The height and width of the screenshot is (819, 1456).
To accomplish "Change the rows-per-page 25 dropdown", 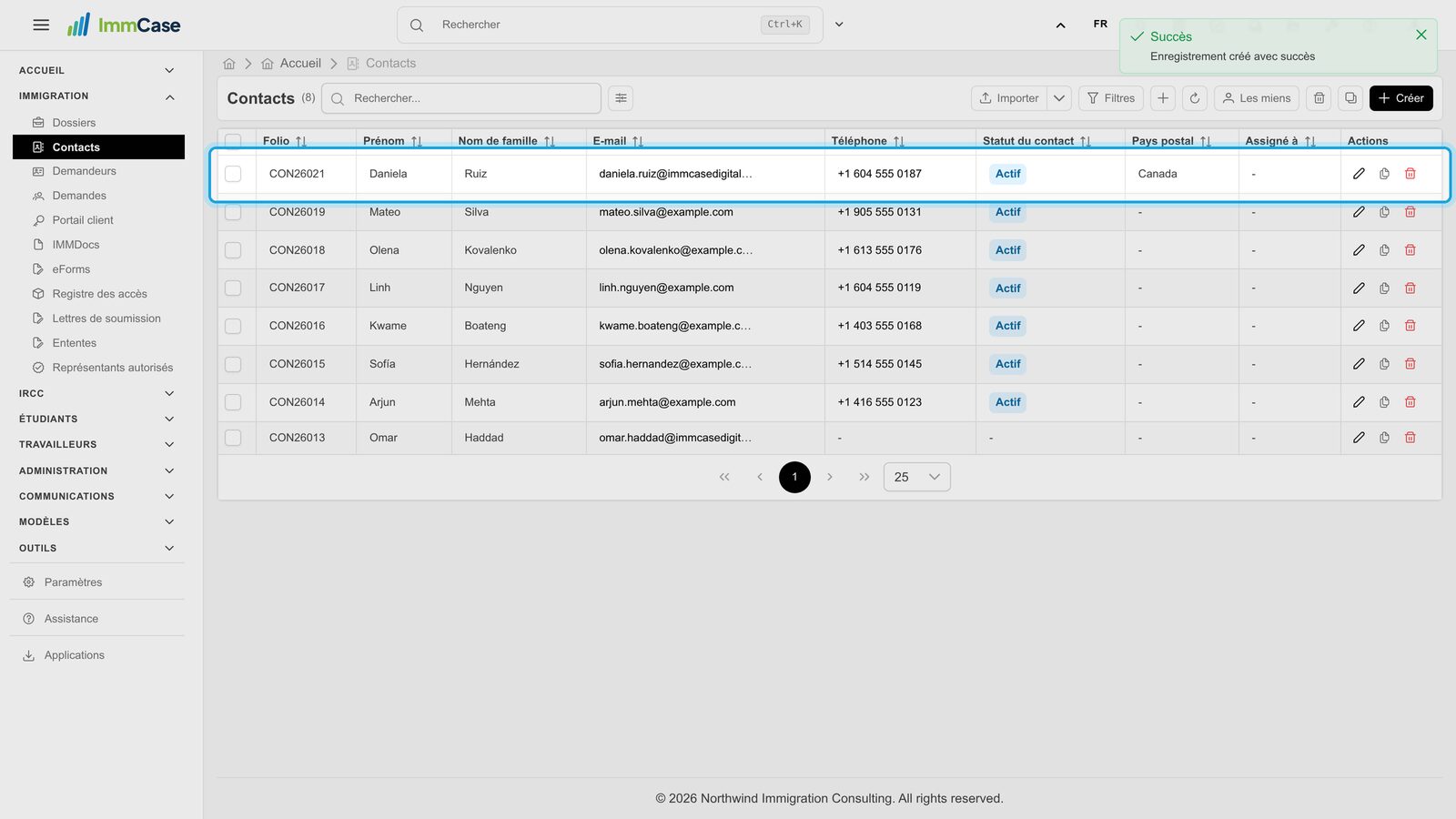I will coord(916,477).
